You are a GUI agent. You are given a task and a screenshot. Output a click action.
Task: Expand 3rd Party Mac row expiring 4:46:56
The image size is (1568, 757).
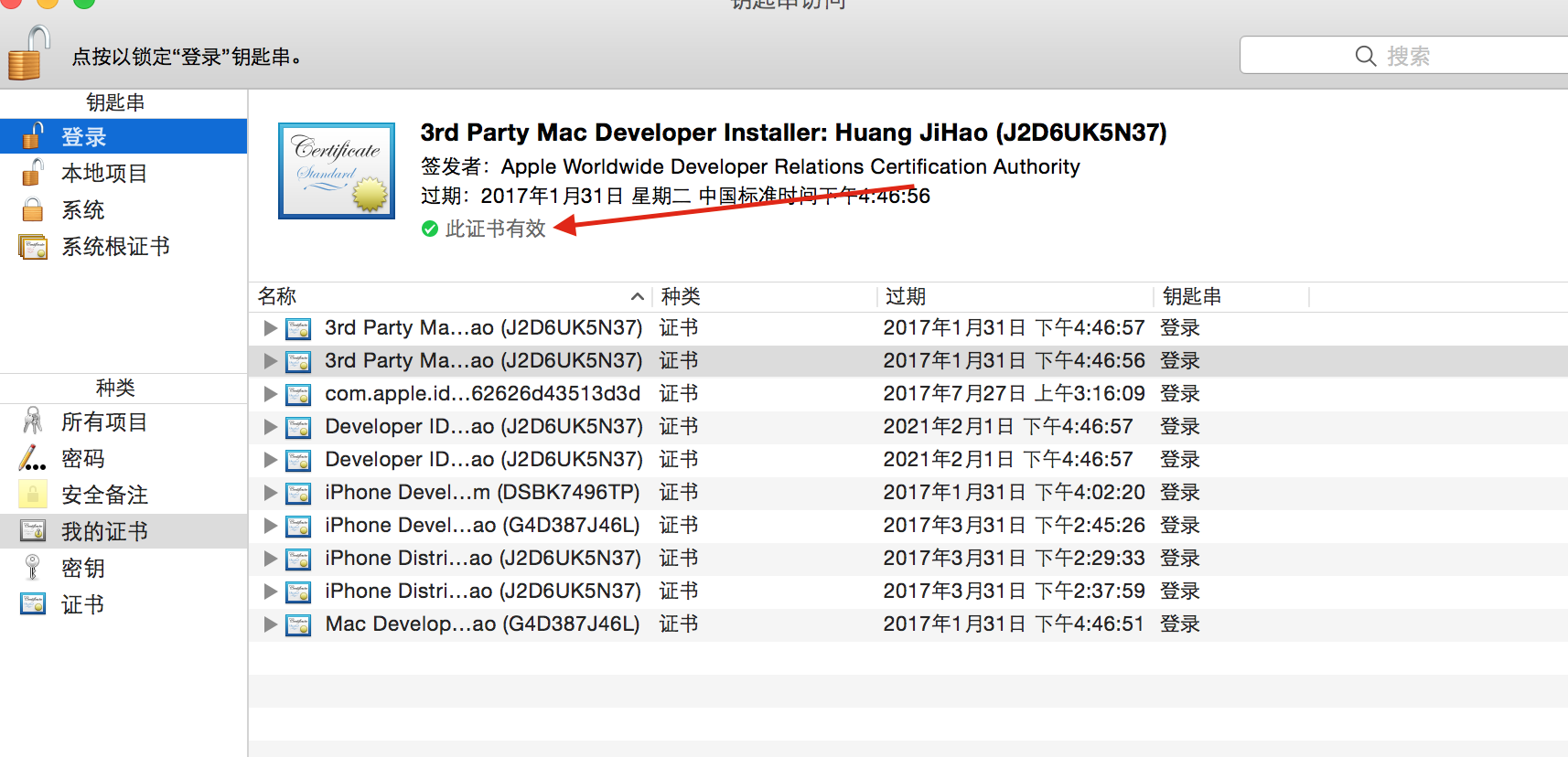point(270,360)
